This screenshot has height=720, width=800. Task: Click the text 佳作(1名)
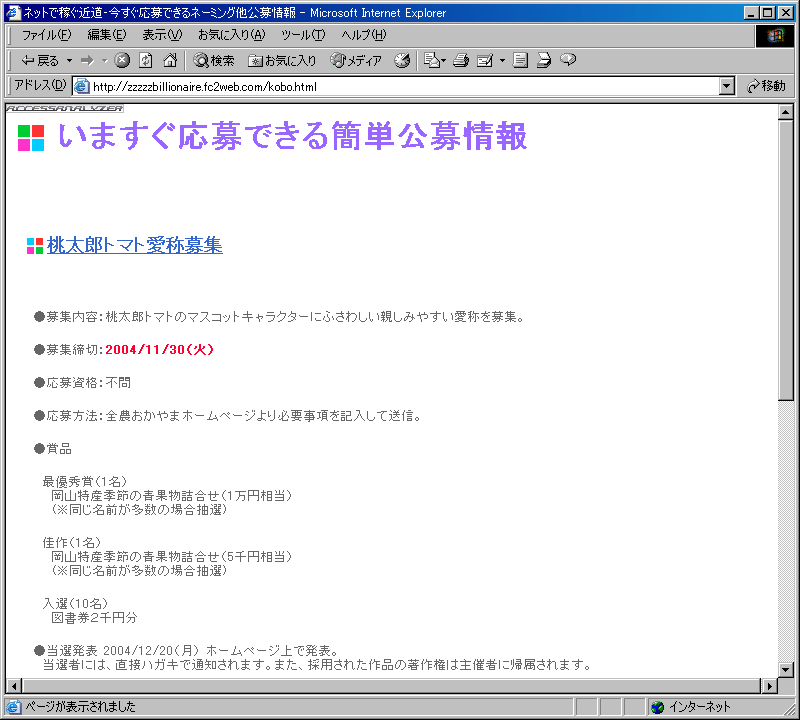[72, 542]
